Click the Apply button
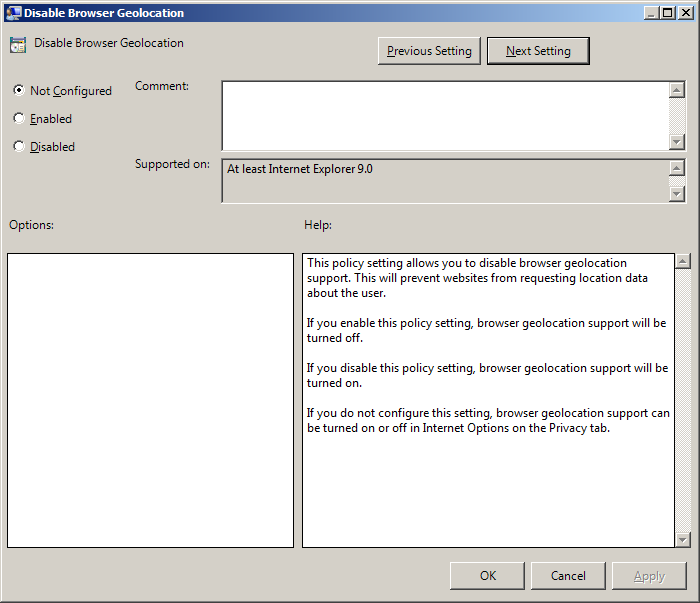Image resolution: width=700 pixels, height=603 pixels. click(649, 575)
